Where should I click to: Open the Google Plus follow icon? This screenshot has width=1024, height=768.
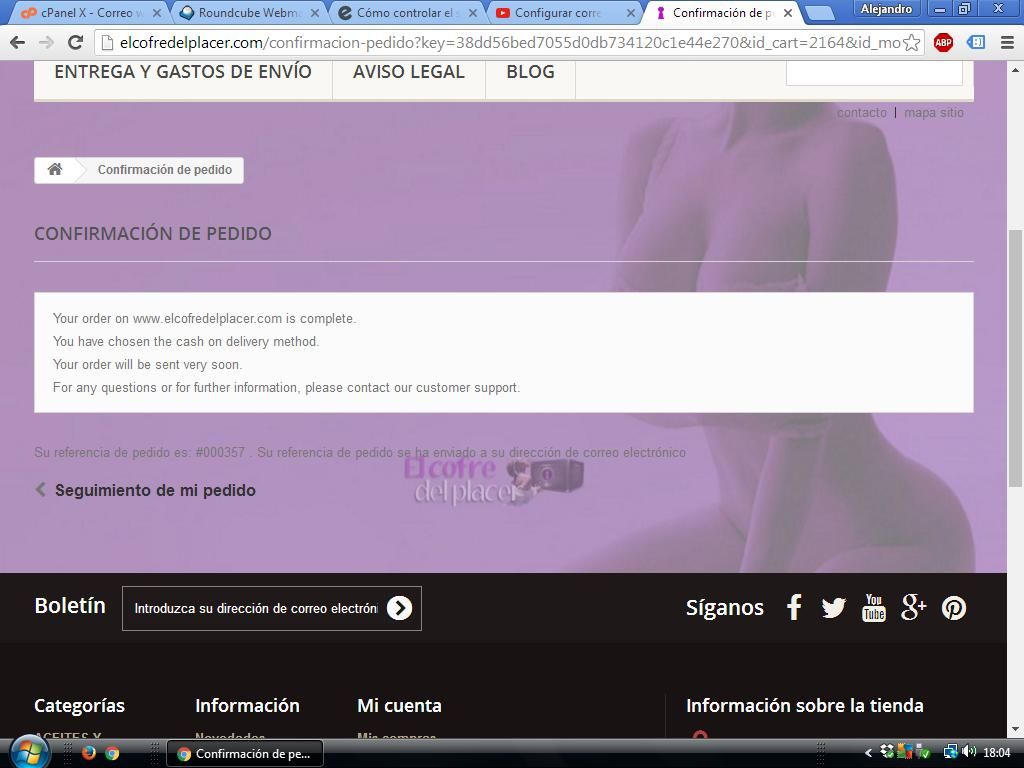pyautogui.click(x=914, y=607)
